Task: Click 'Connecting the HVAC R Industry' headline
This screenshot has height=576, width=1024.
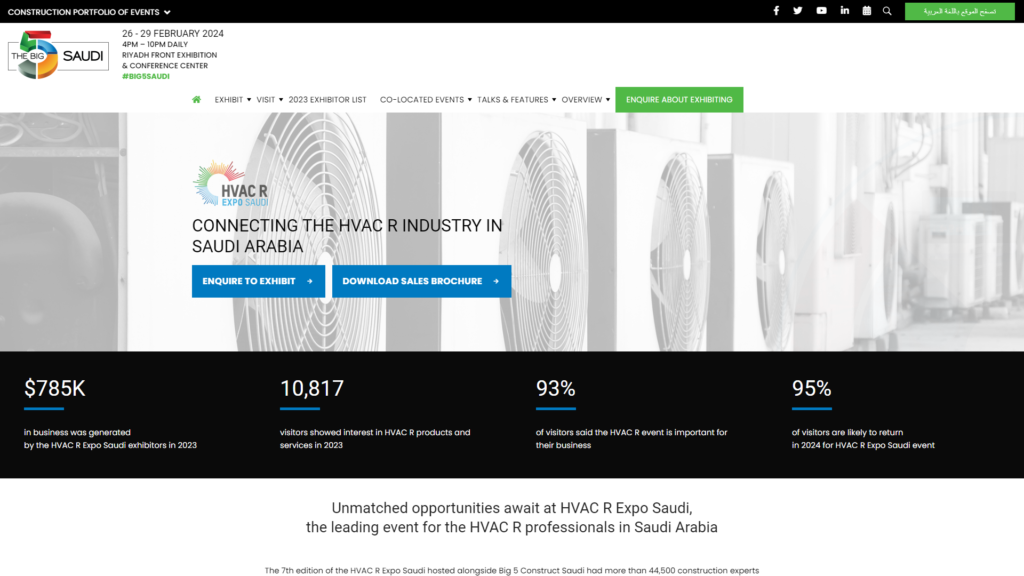Action: click(x=347, y=236)
